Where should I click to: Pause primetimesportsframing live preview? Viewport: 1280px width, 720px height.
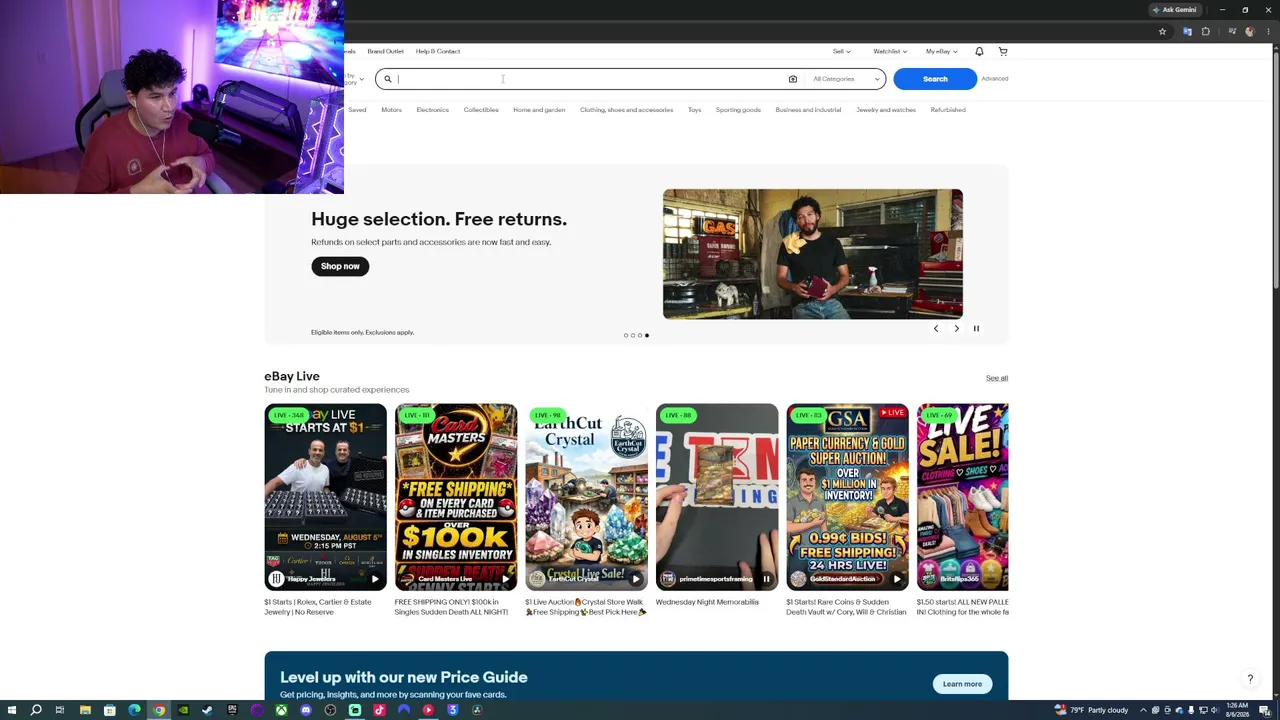click(766, 579)
